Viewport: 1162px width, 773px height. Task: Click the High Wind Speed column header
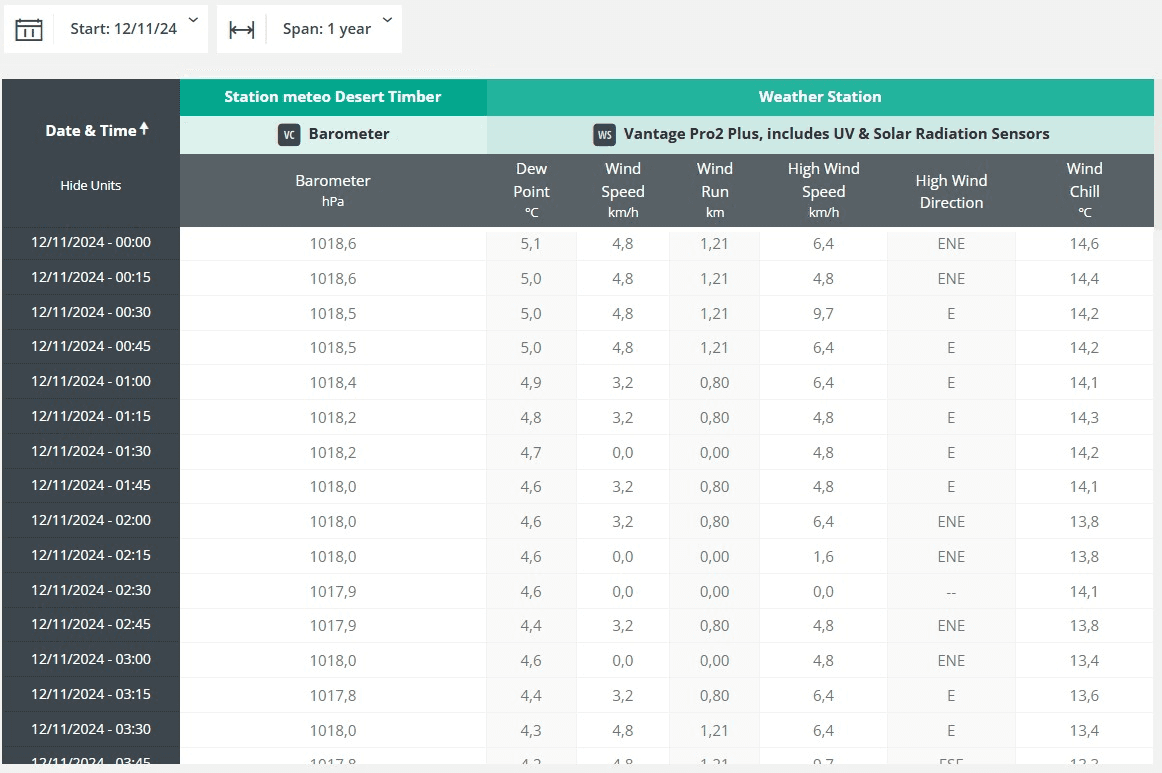823,190
